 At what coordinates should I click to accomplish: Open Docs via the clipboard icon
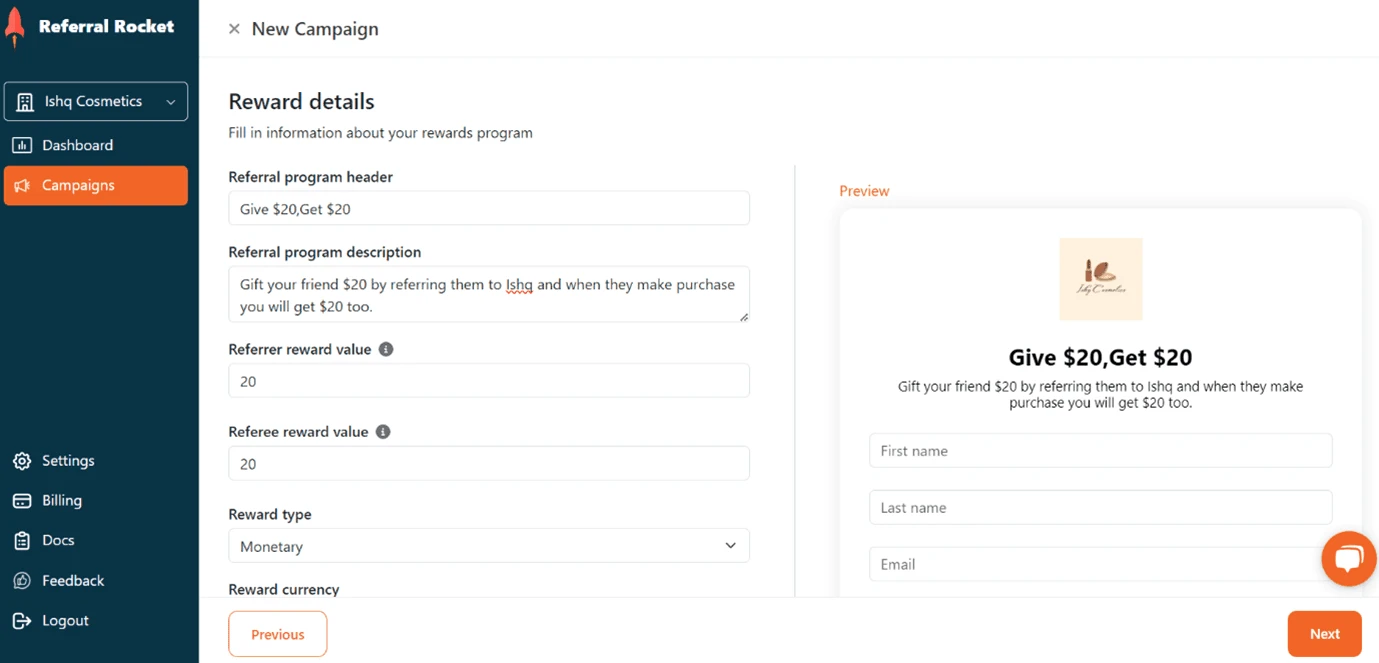click(22, 540)
